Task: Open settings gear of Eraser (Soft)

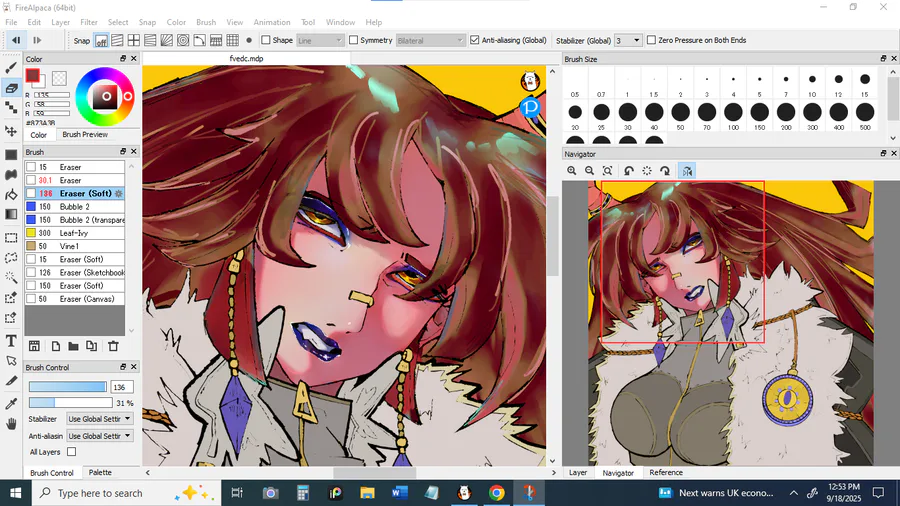Action: pyautogui.click(x=119, y=194)
